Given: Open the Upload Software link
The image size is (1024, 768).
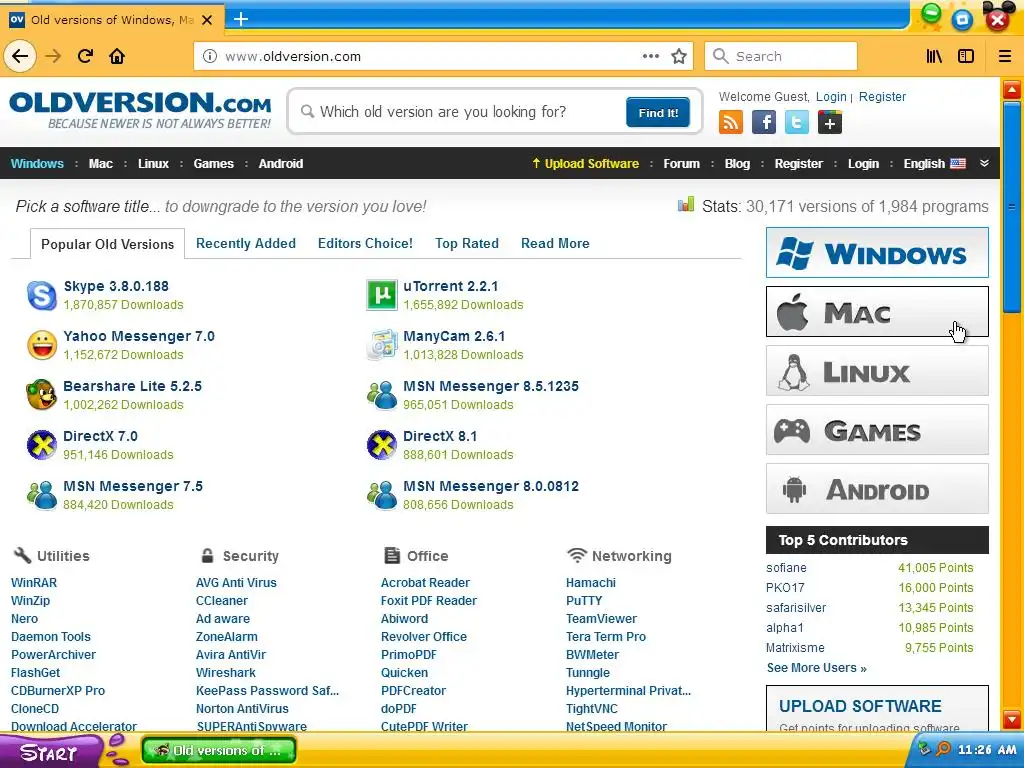Looking at the screenshot, I should point(585,163).
